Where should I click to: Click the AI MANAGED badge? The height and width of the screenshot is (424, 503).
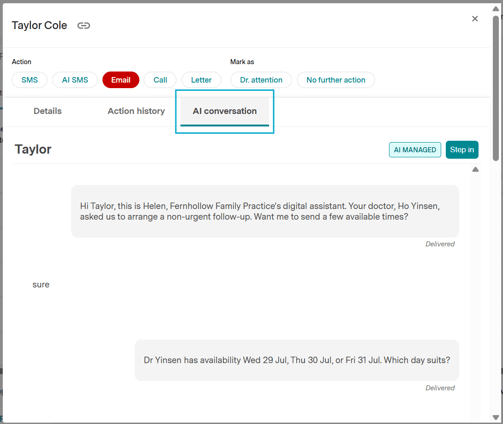(415, 150)
